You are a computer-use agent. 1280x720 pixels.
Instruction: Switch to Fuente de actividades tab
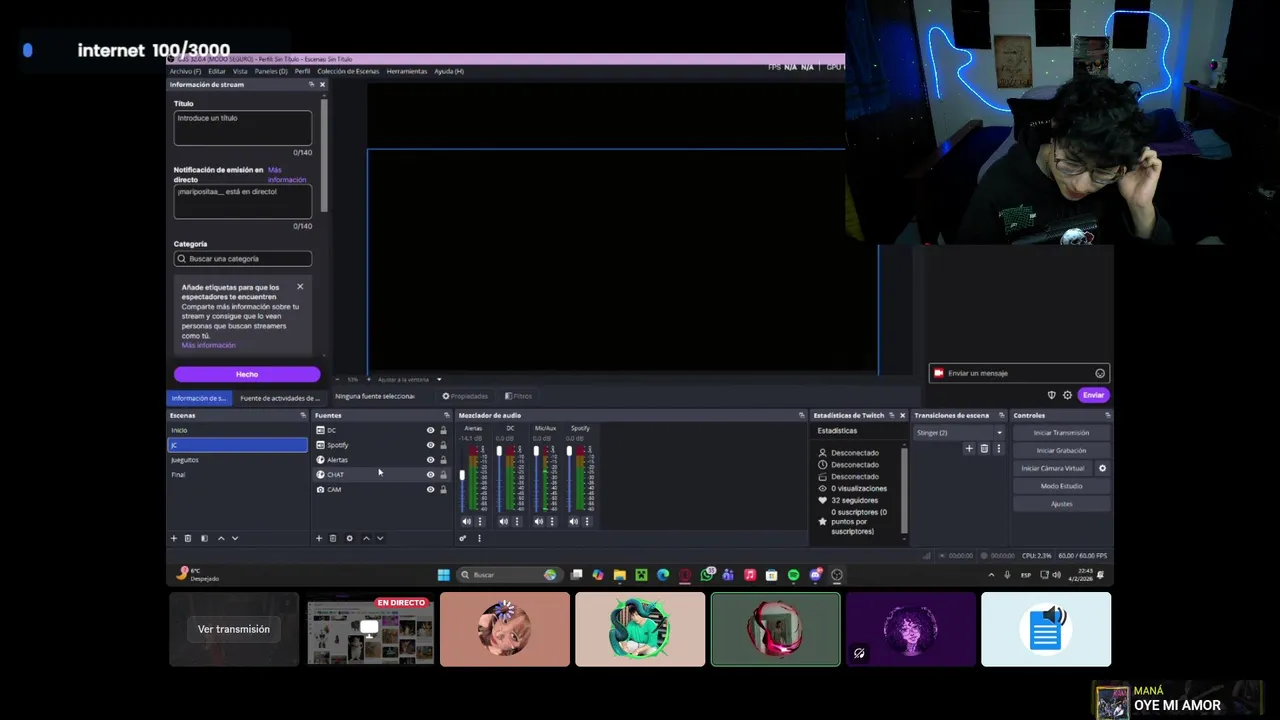tap(279, 398)
